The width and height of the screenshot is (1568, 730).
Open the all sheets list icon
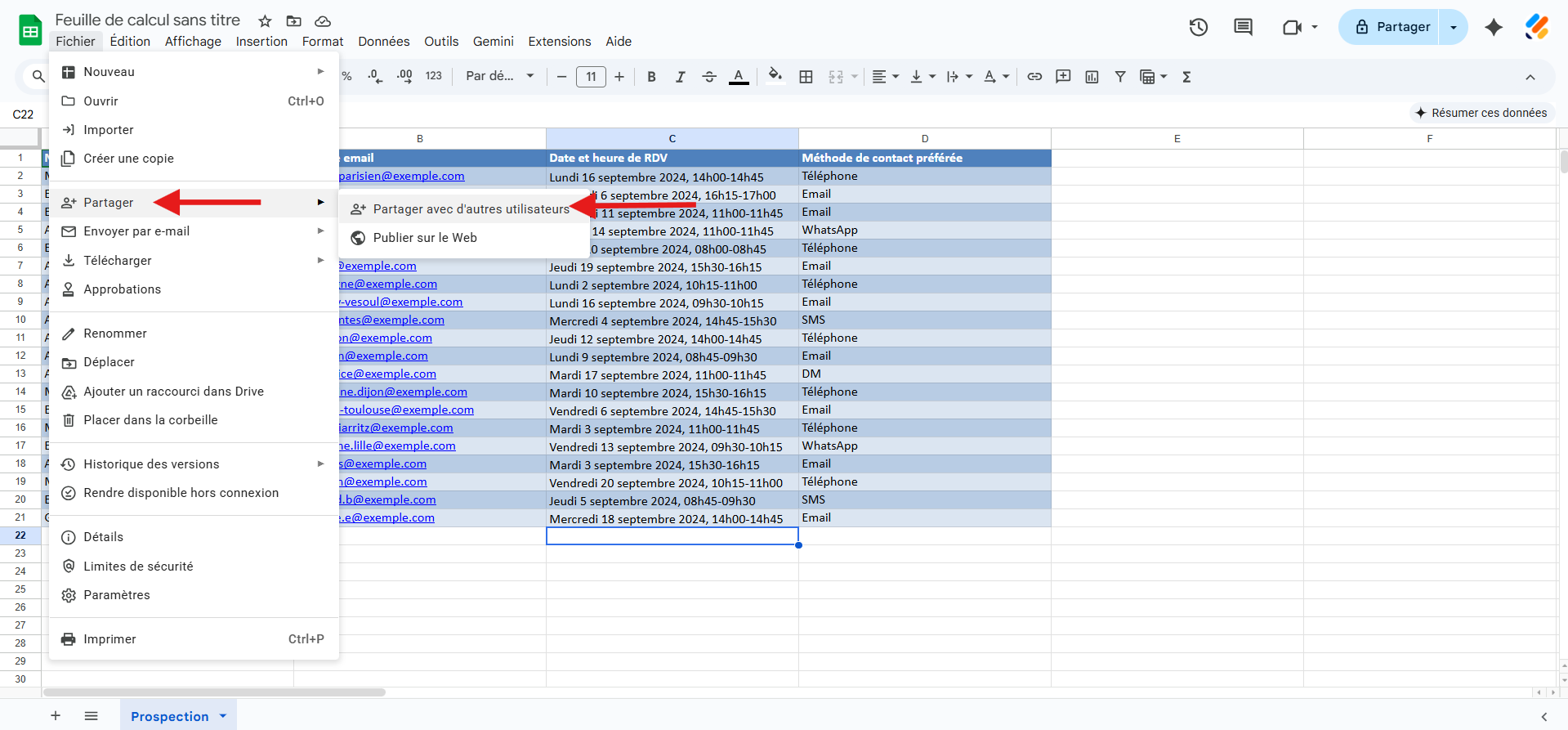(91, 716)
